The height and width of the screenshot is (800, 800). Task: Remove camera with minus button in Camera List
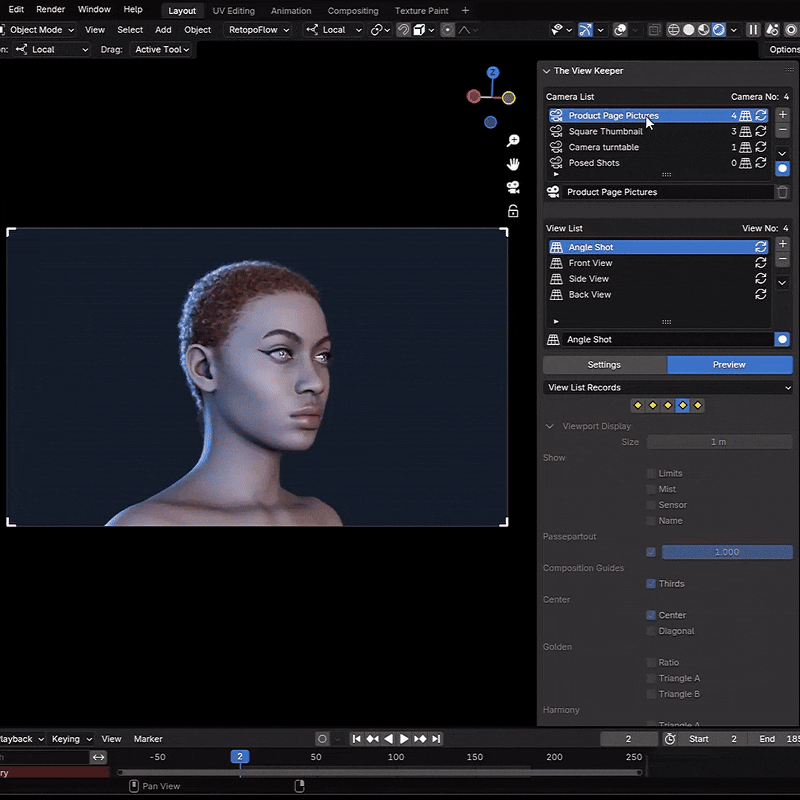(782, 130)
